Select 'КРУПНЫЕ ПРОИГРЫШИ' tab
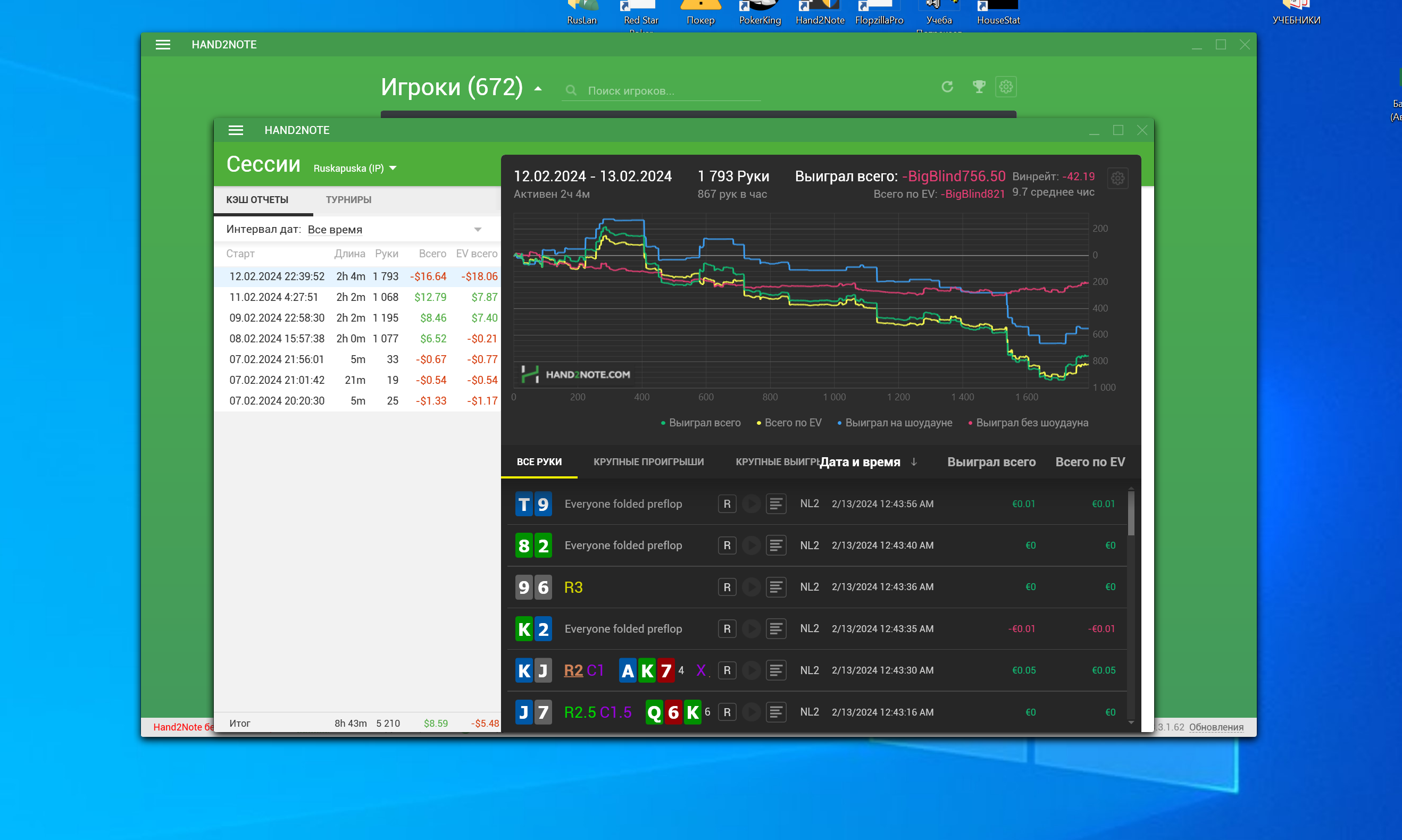1402x840 pixels. 648,462
